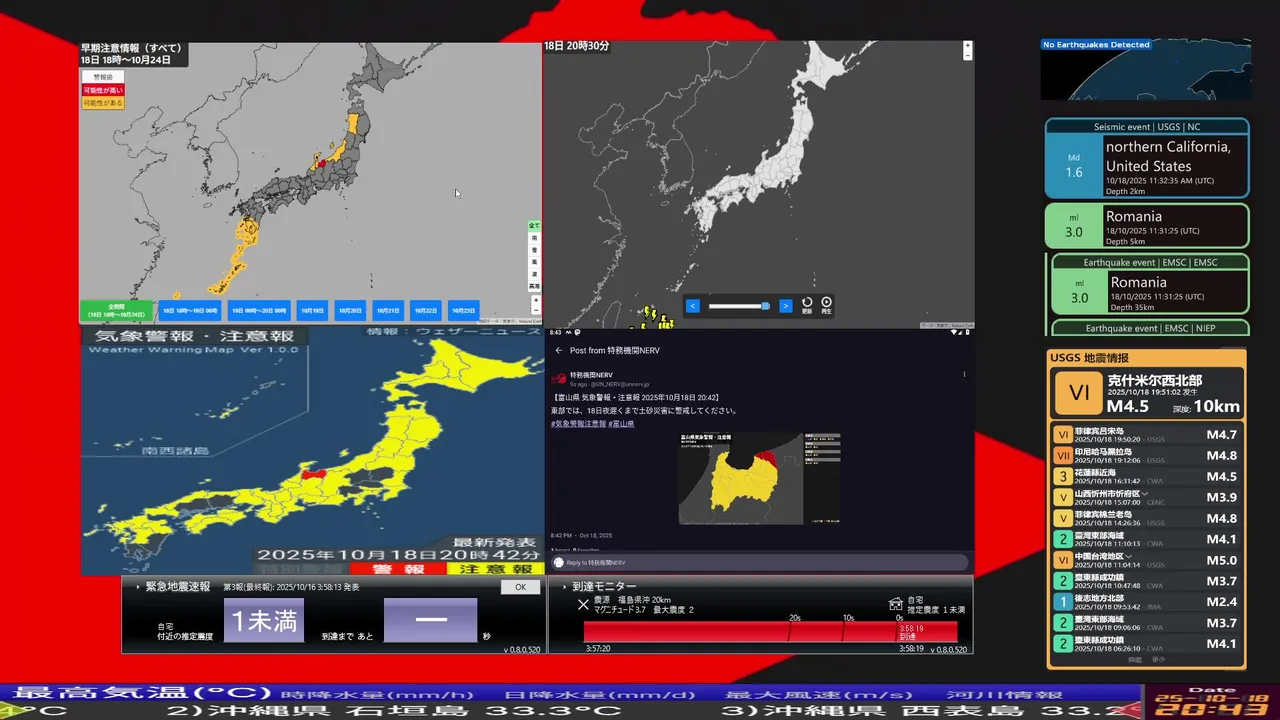Viewport: 1280px width, 720px height.
Task: Select the 10月20日 date button
Action: (x=350, y=311)
